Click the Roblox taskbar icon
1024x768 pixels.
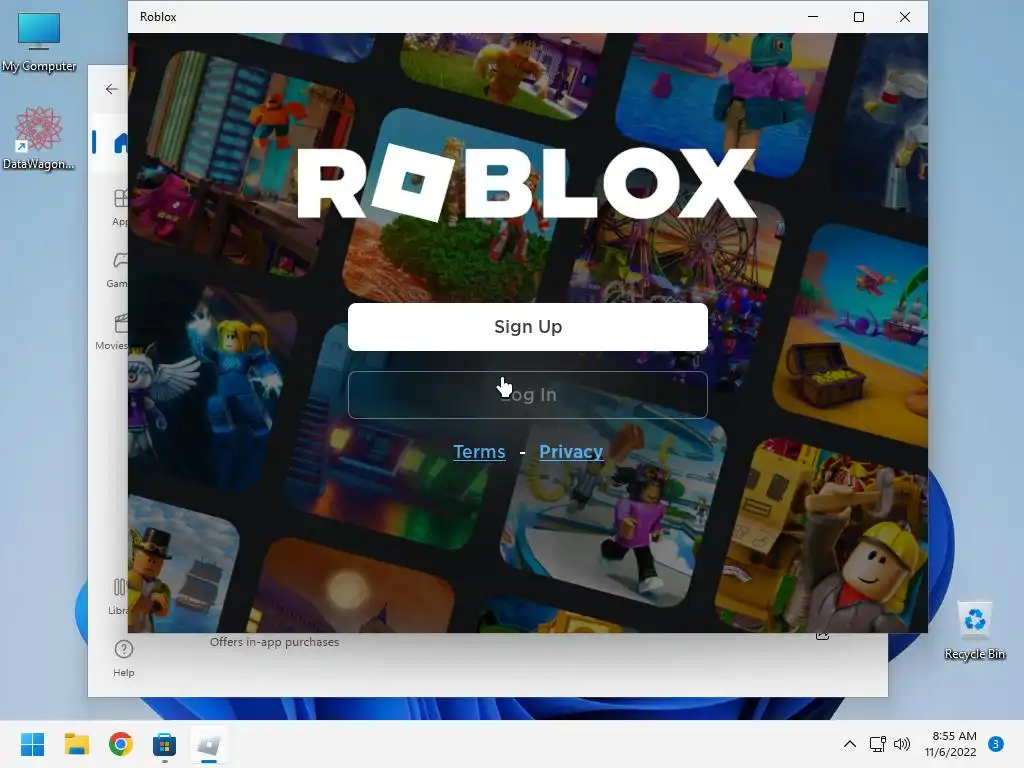(208, 744)
